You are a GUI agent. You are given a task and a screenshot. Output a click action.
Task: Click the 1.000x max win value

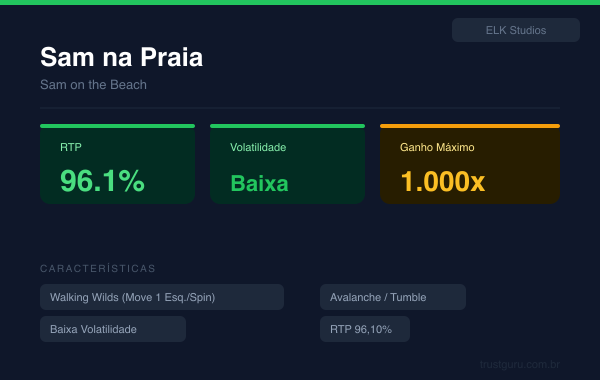(x=443, y=181)
